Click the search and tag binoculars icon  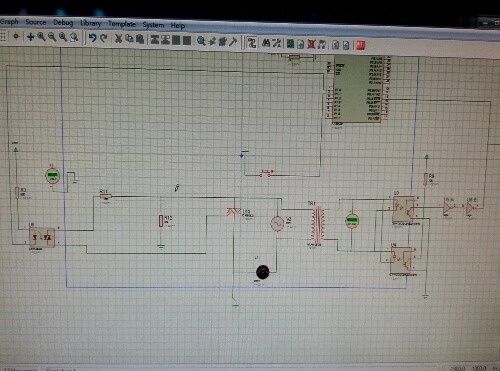click(266, 43)
